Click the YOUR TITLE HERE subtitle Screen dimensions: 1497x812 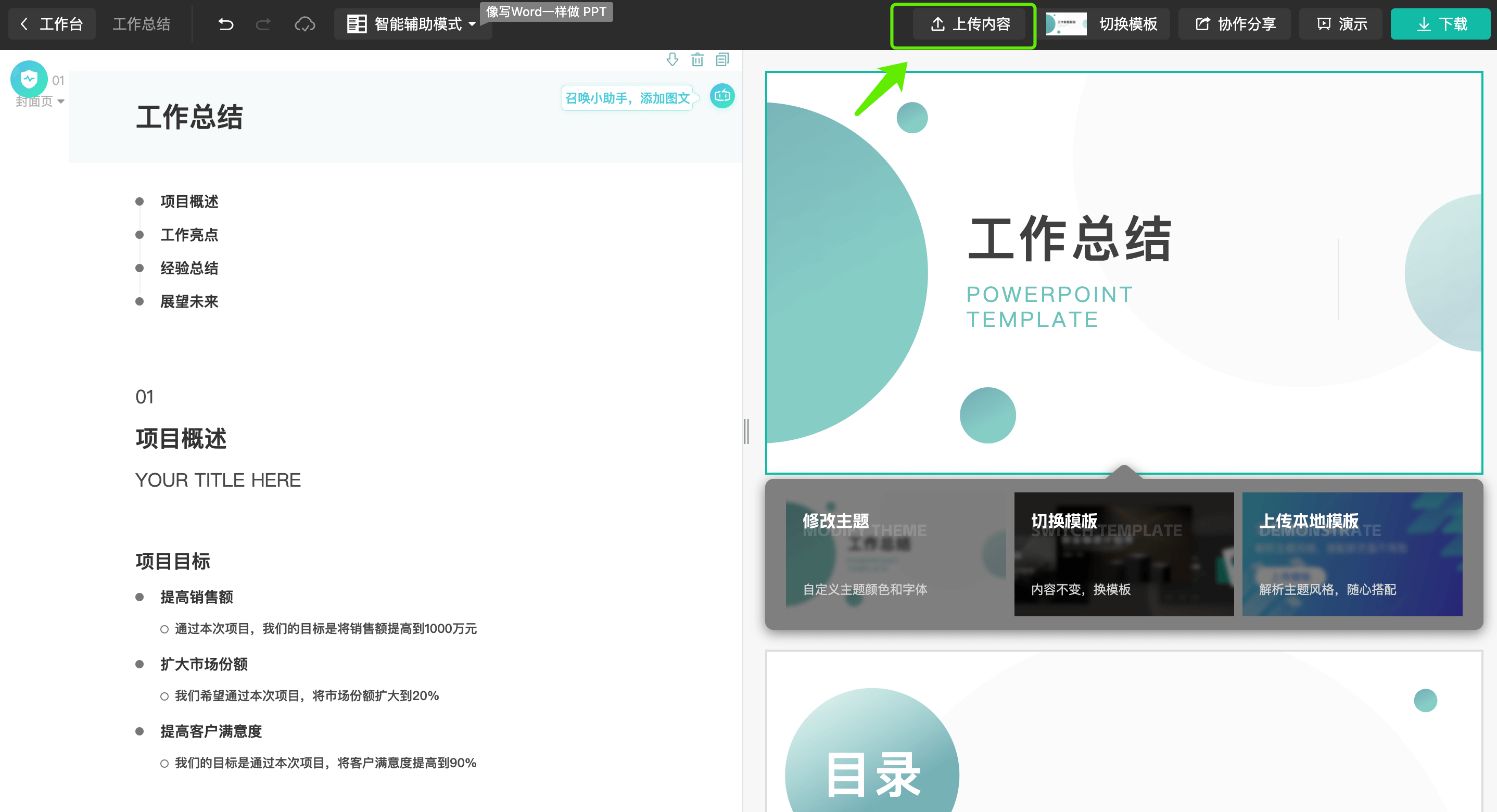coord(218,479)
